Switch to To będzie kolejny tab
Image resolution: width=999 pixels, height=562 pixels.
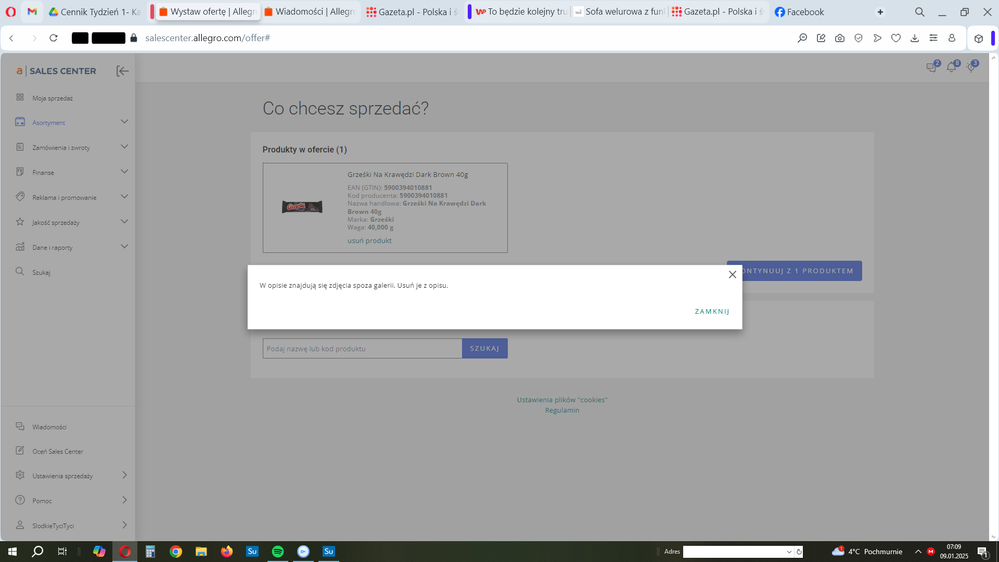pos(520,11)
